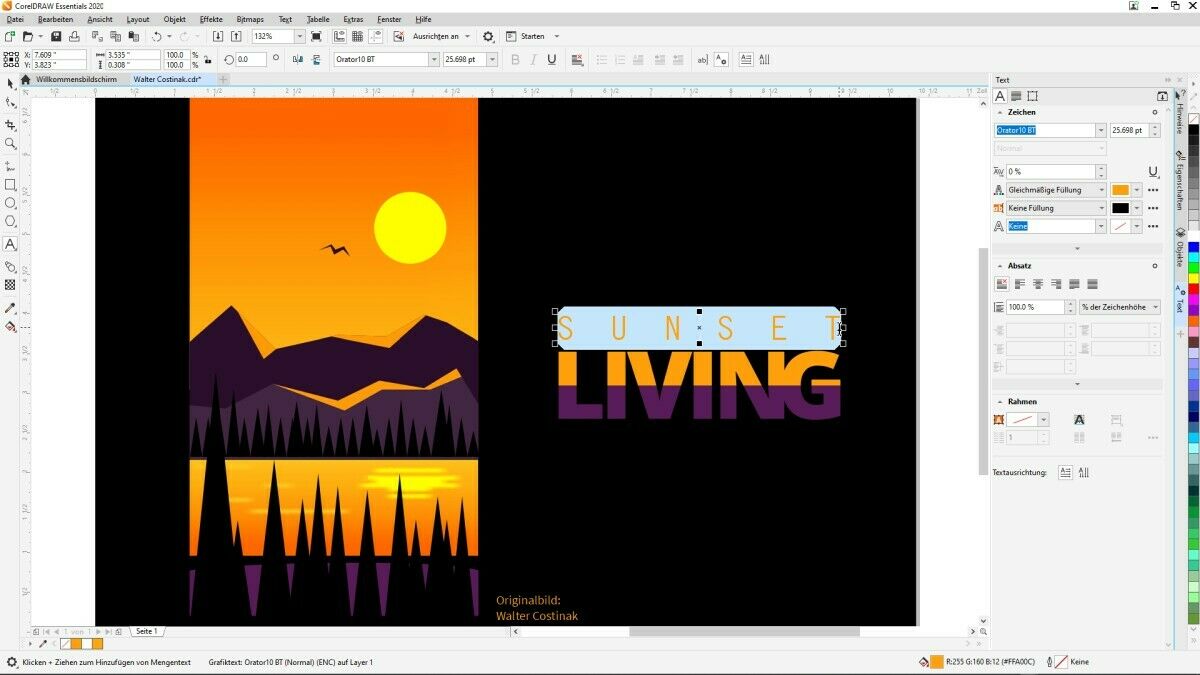Select the Rectangle tool
Image resolution: width=1200 pixels, height=675 pixels.
(x=10, y=185)
